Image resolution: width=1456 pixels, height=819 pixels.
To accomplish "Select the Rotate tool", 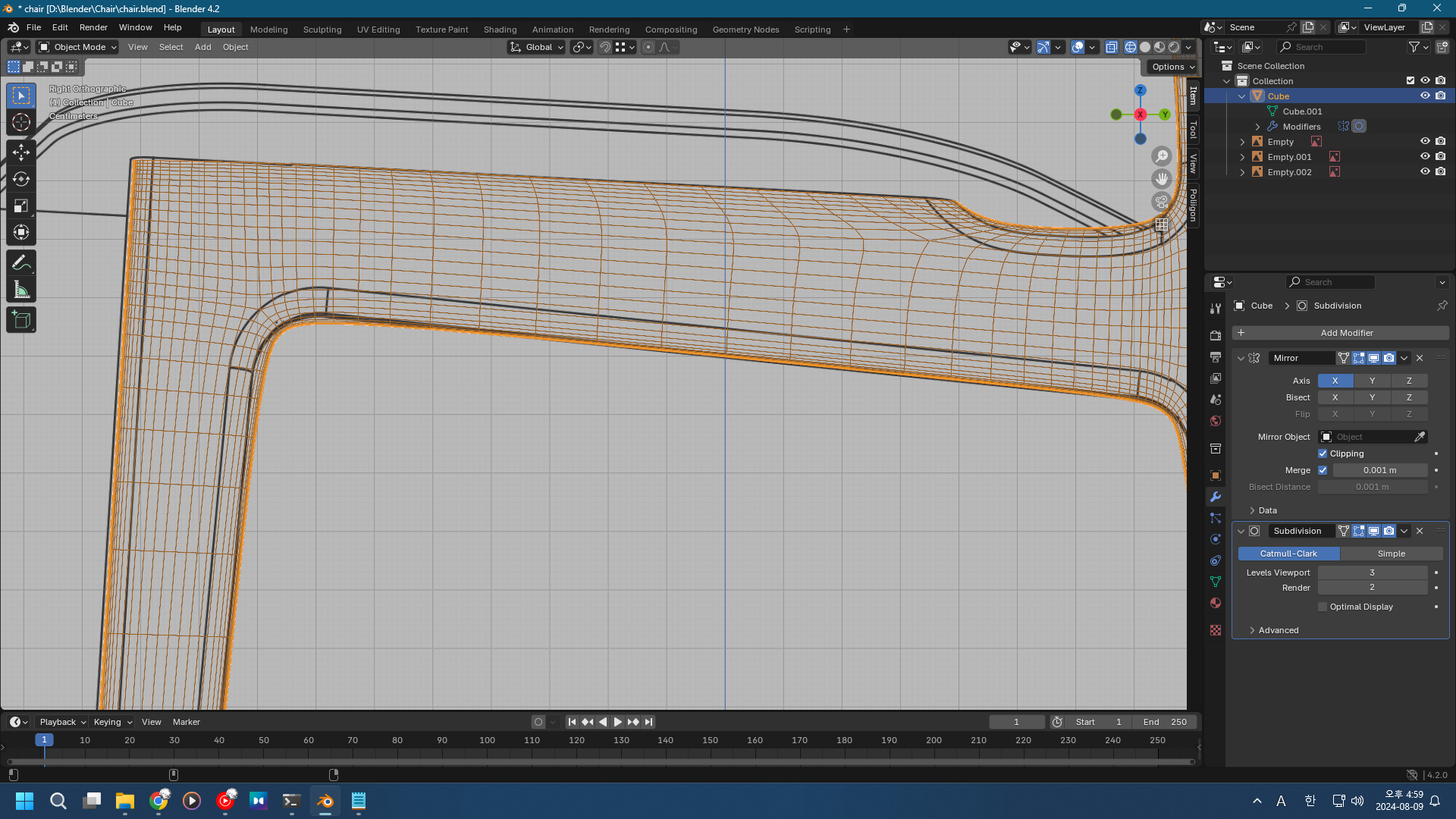I will click(x=21, y=179).
